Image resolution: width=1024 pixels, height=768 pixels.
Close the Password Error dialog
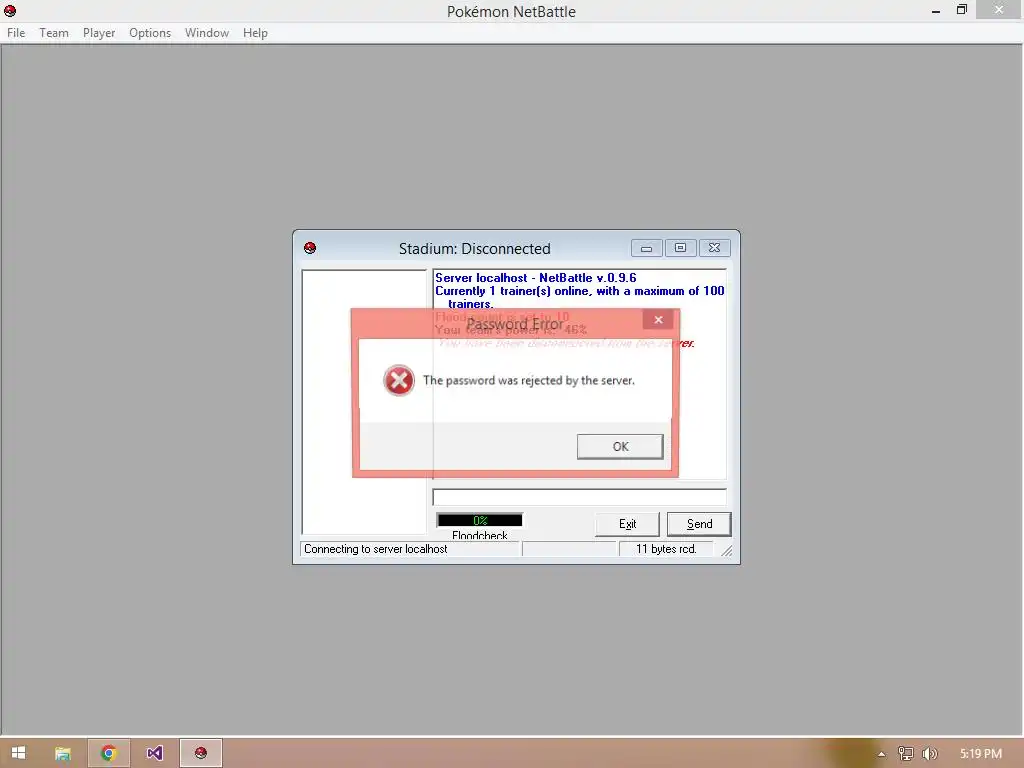pos(658,319)
